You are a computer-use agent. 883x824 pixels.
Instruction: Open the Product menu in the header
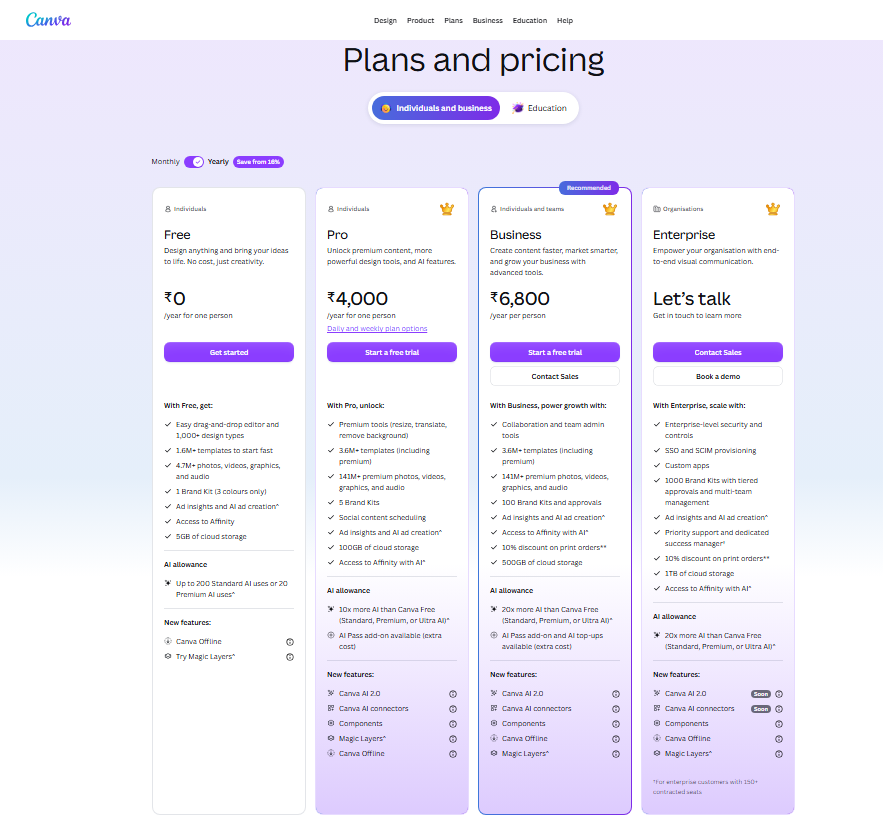(x=420, y=21)
